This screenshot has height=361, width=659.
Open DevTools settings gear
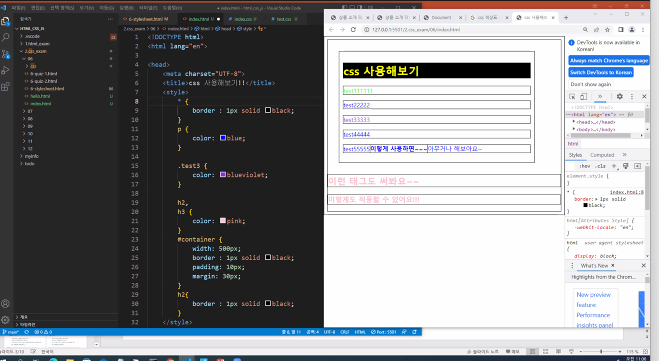click(620, 97)
